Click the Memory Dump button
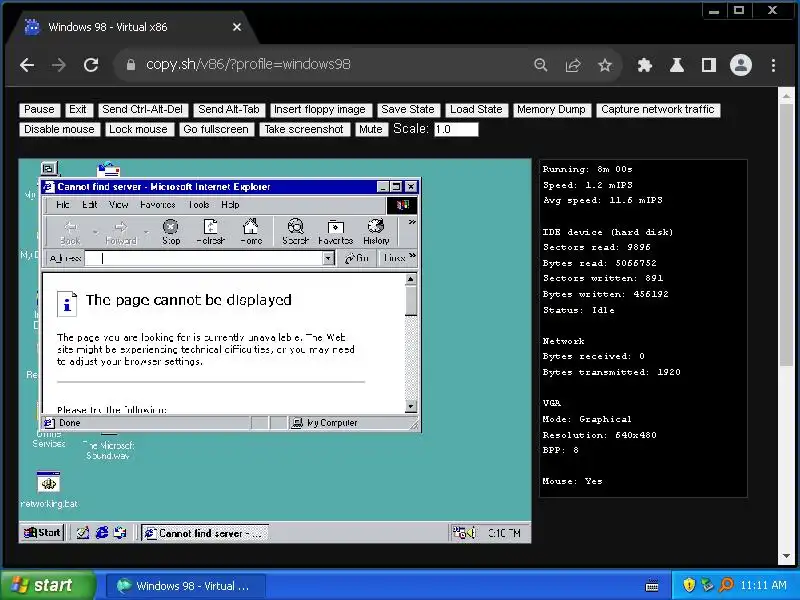This screenshot has width=800, height=600. click(x=552, y=110)
